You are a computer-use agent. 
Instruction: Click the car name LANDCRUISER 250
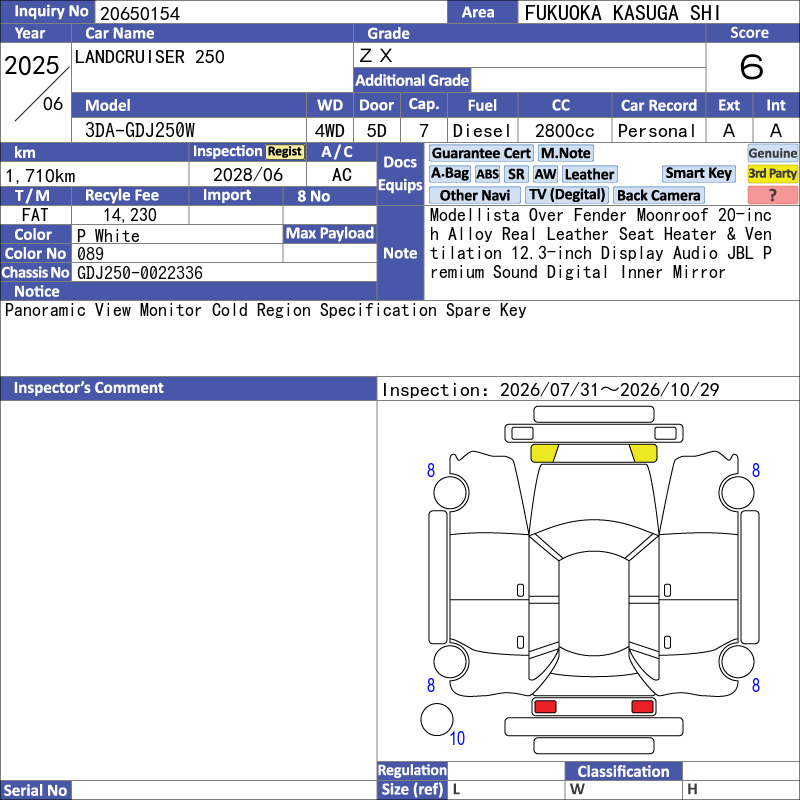tap(149, 57)
